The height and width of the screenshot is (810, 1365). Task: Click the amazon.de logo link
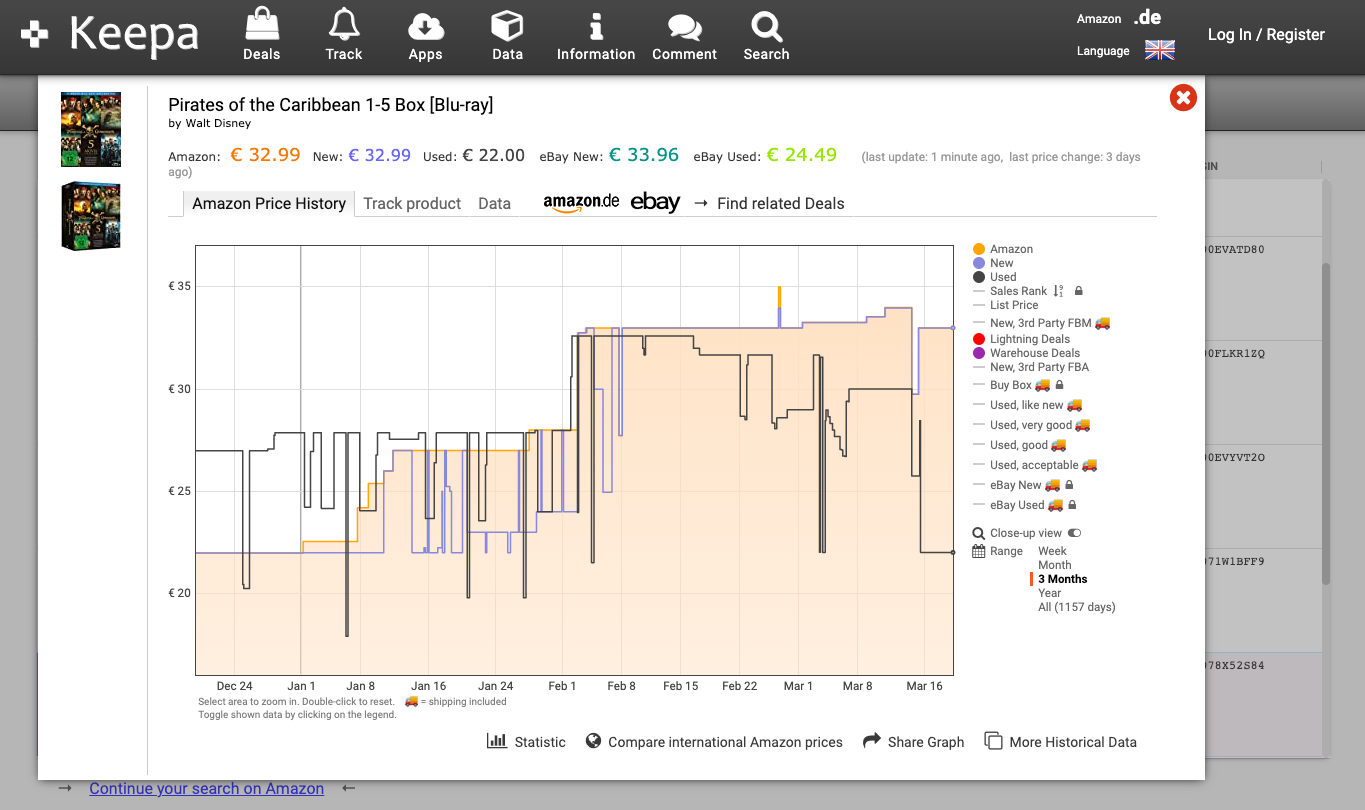tap(581, 202)
